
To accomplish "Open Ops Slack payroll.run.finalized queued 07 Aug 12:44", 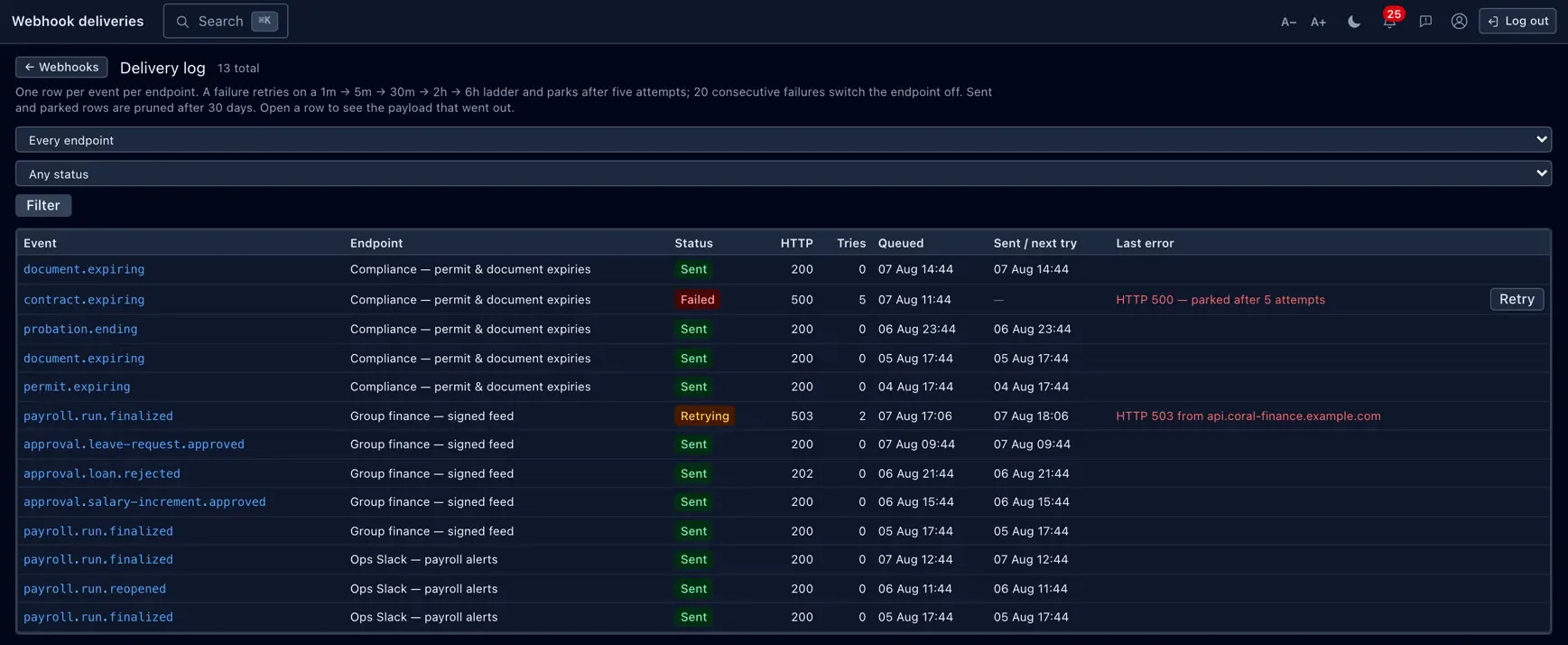I will click(x=98, y=560).
